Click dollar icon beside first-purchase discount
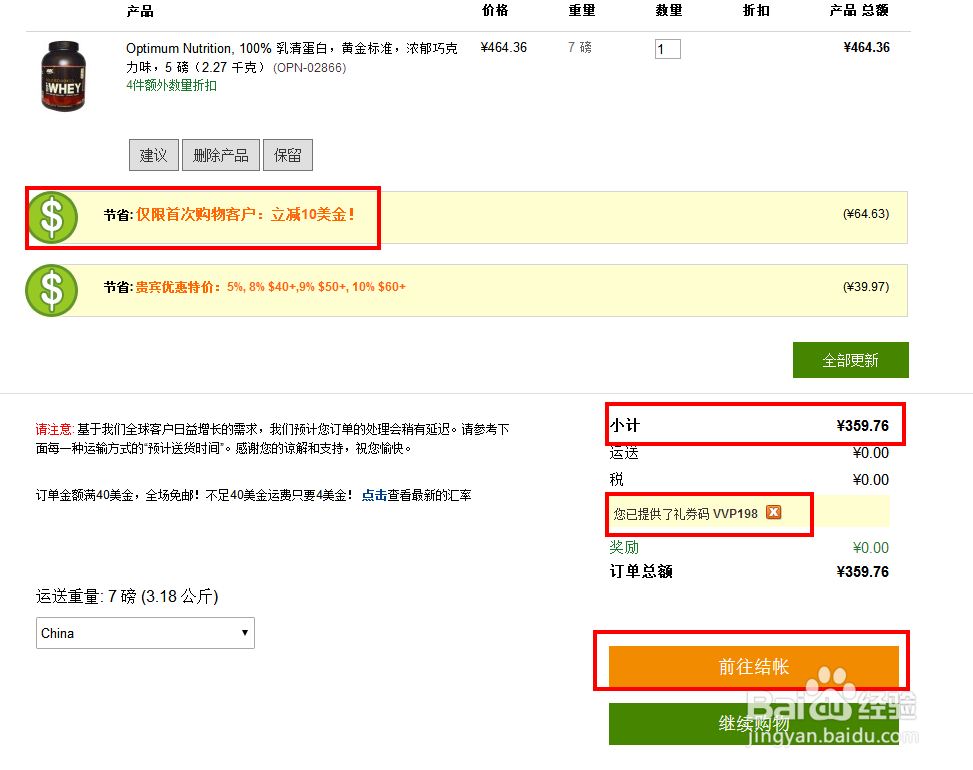 coord(52,217)
